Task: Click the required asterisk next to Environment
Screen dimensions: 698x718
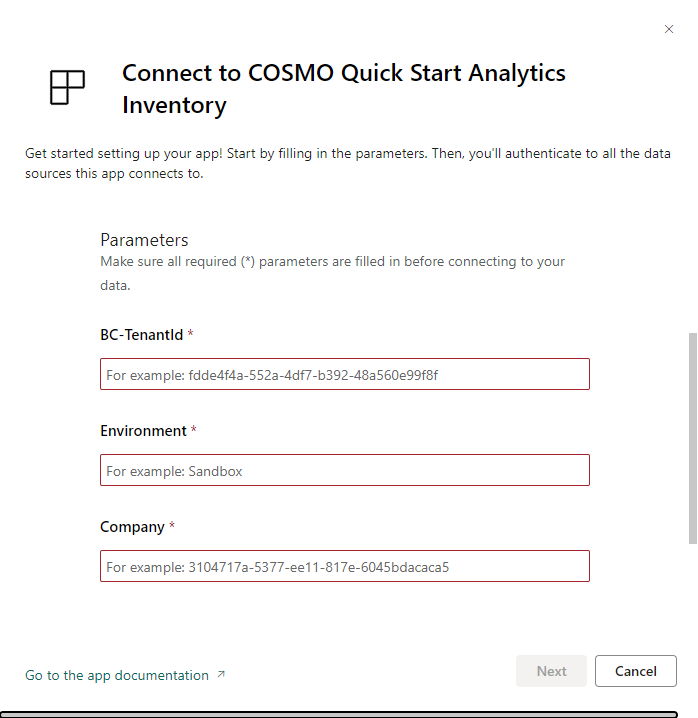Action: pyautogui.click(x=194, y=431)
